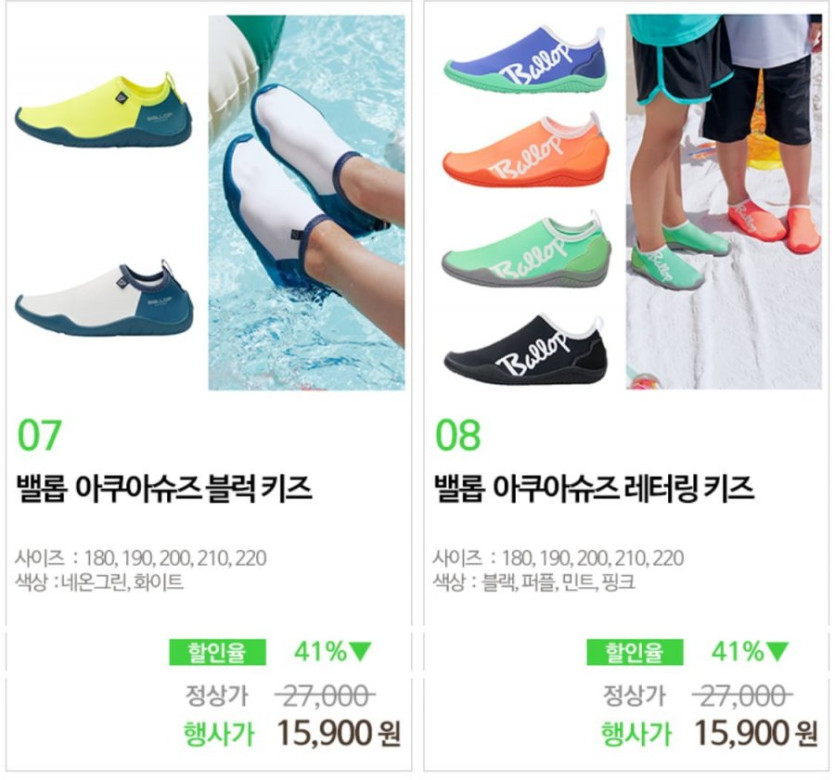835x780 pixels.
Task: Select the orange Ballop lettering shoe
Action: [526, 149]
